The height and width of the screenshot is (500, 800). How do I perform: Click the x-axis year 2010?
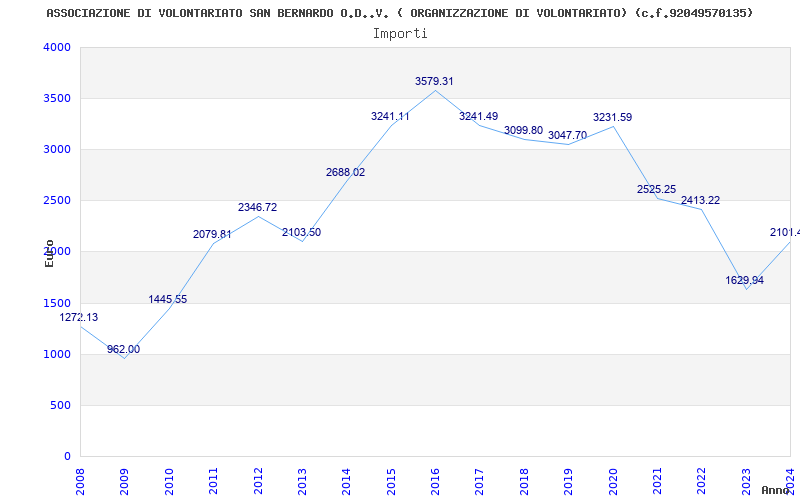(x=169, y=482)
